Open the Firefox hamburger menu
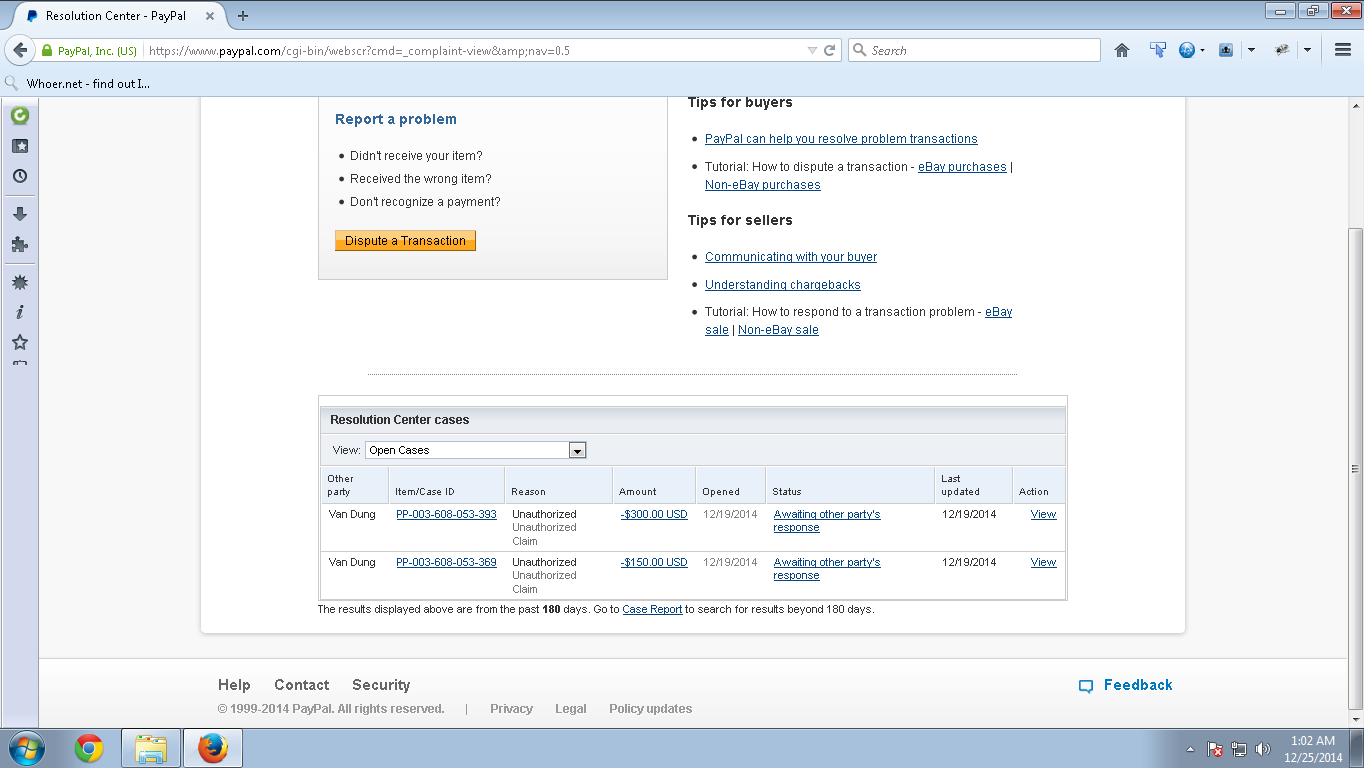The height and width of the screenshot is (768, 1364). [1343, 50]
